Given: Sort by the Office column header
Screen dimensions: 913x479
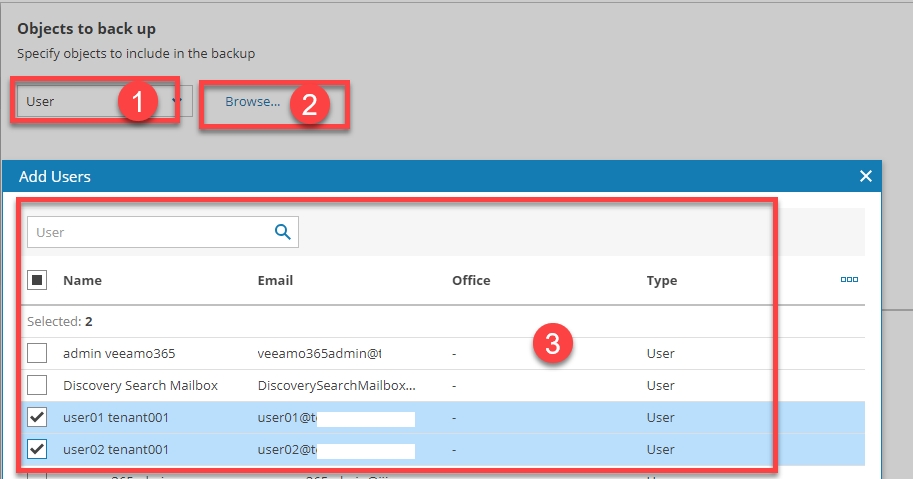Looking at the screenshot, I should 471,280.
